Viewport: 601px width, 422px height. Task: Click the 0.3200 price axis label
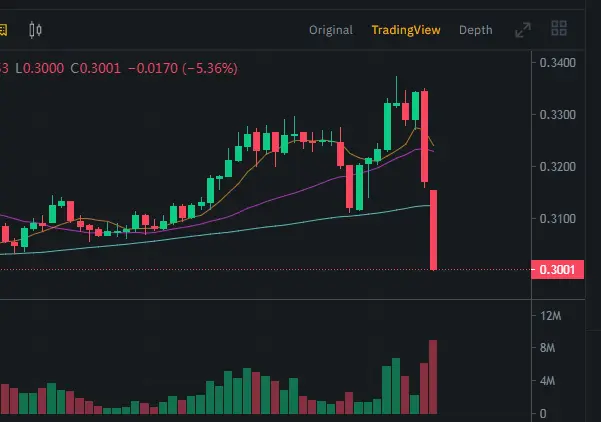point(557,167)
